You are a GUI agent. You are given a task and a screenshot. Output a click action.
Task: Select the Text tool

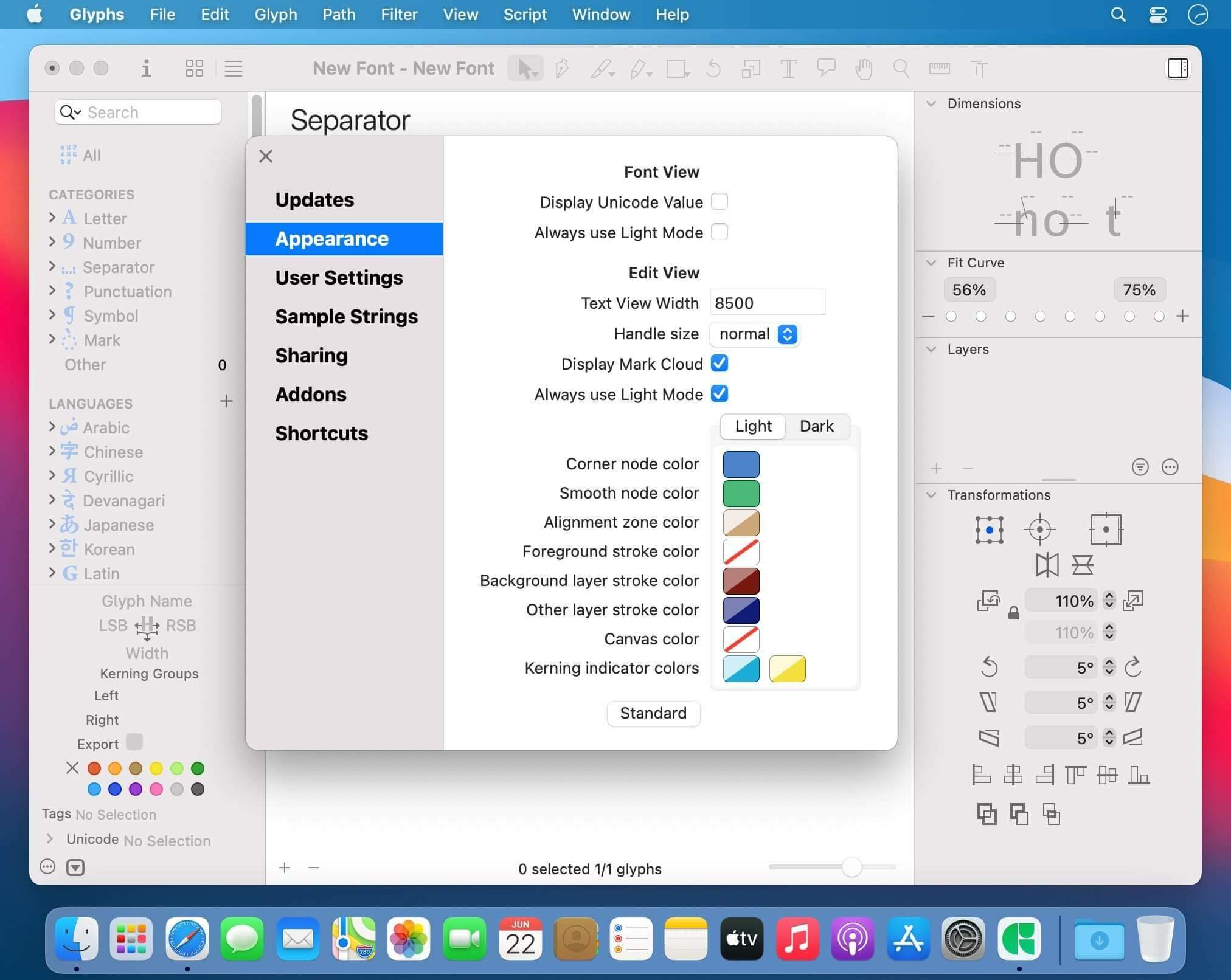(788, 69)
